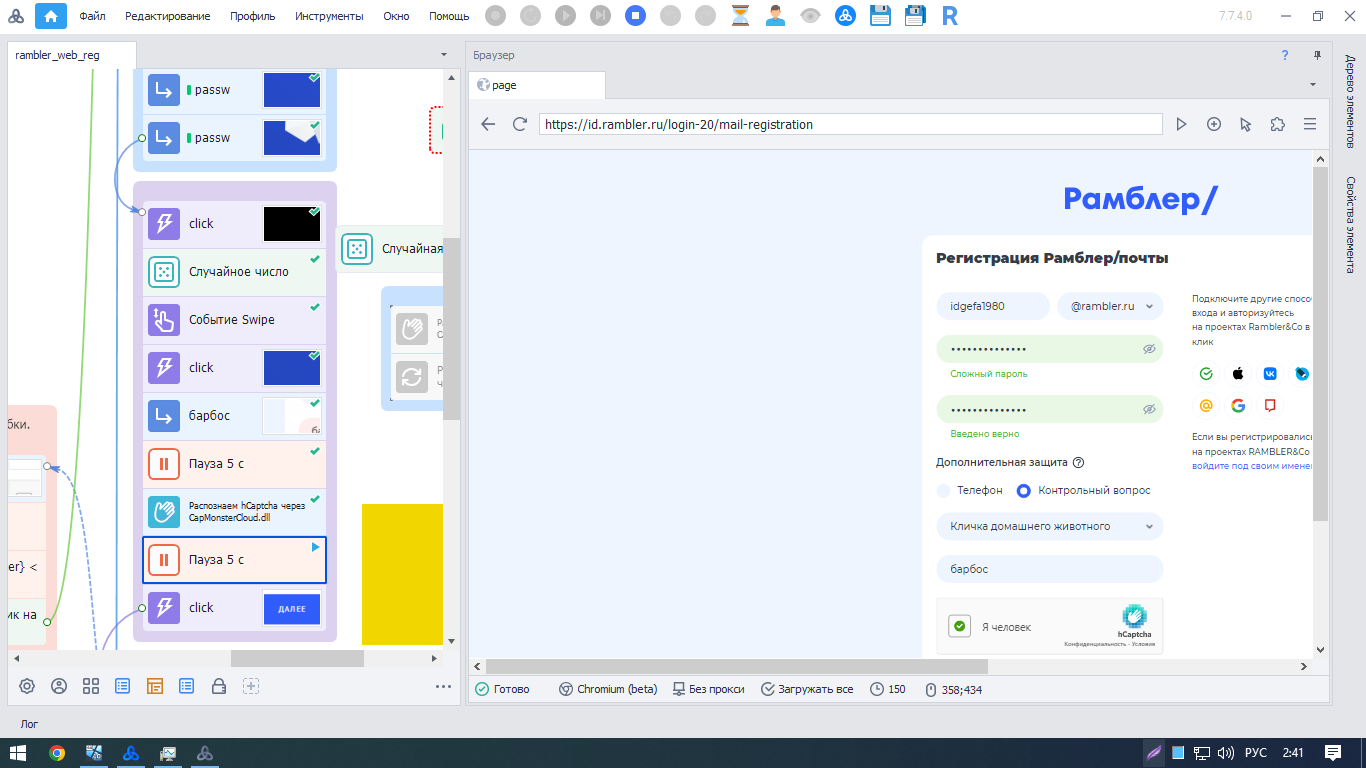Click the blue home icon in the toolbar

[51, 16]
